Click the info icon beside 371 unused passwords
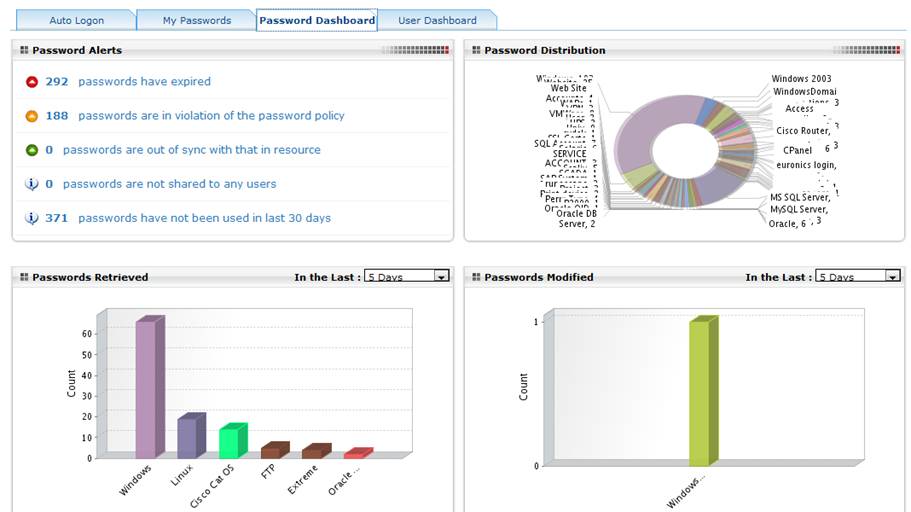 [31, 219]
